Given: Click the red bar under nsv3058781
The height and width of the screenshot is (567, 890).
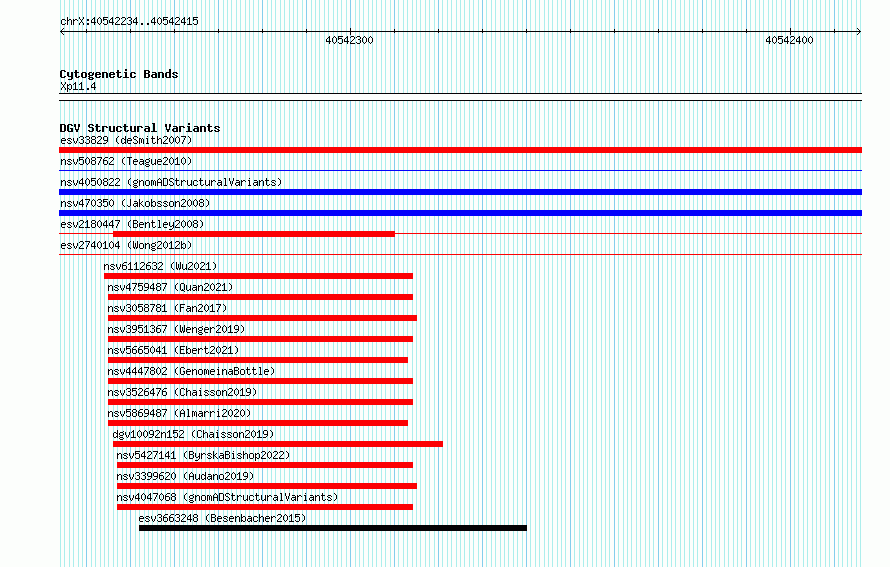Looking at the screenshot, I should (x=262, y=318).
